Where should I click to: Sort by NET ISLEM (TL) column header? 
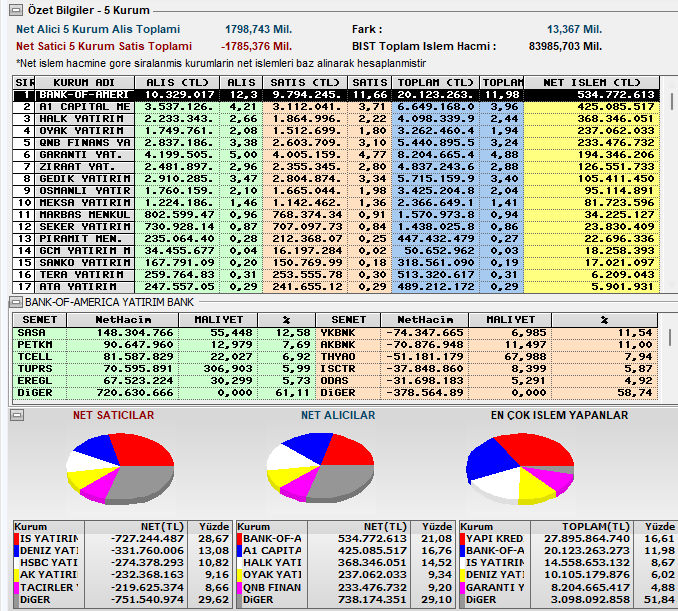(592, 83)
